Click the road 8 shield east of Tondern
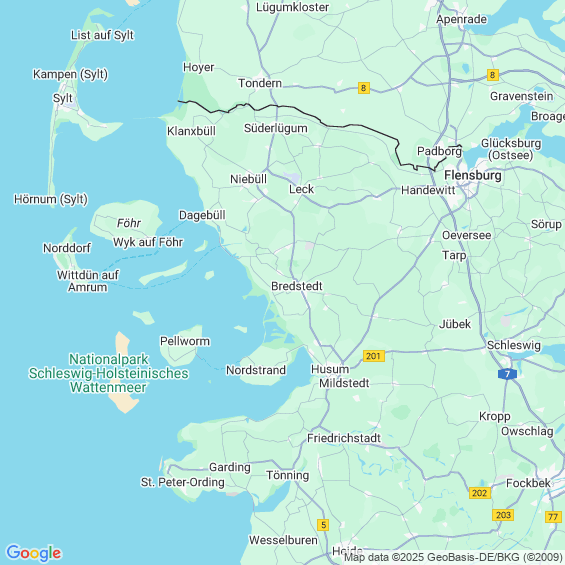 tap(364, 88)
